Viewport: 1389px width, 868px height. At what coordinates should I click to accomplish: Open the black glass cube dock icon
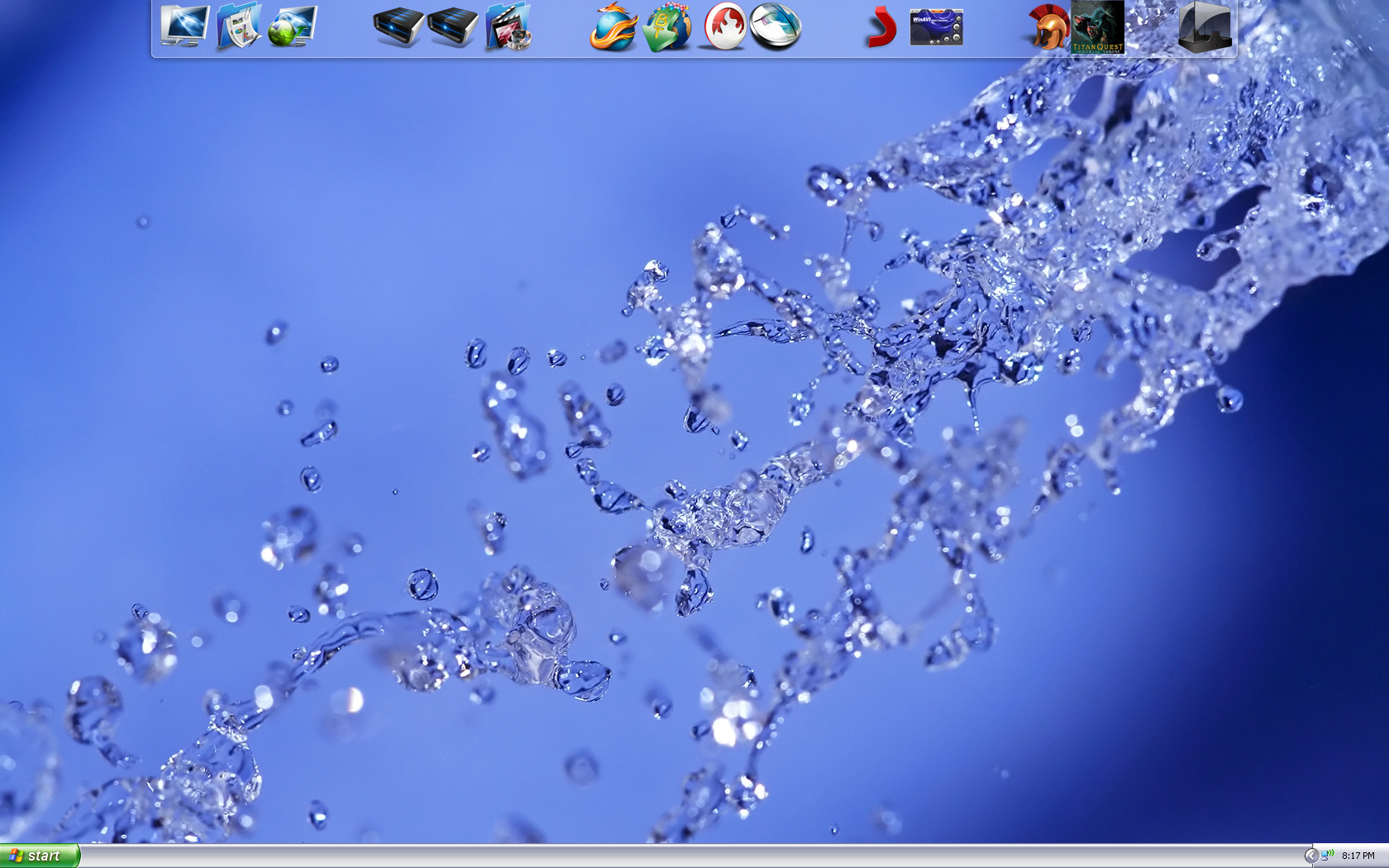(x=1205, y=27)
